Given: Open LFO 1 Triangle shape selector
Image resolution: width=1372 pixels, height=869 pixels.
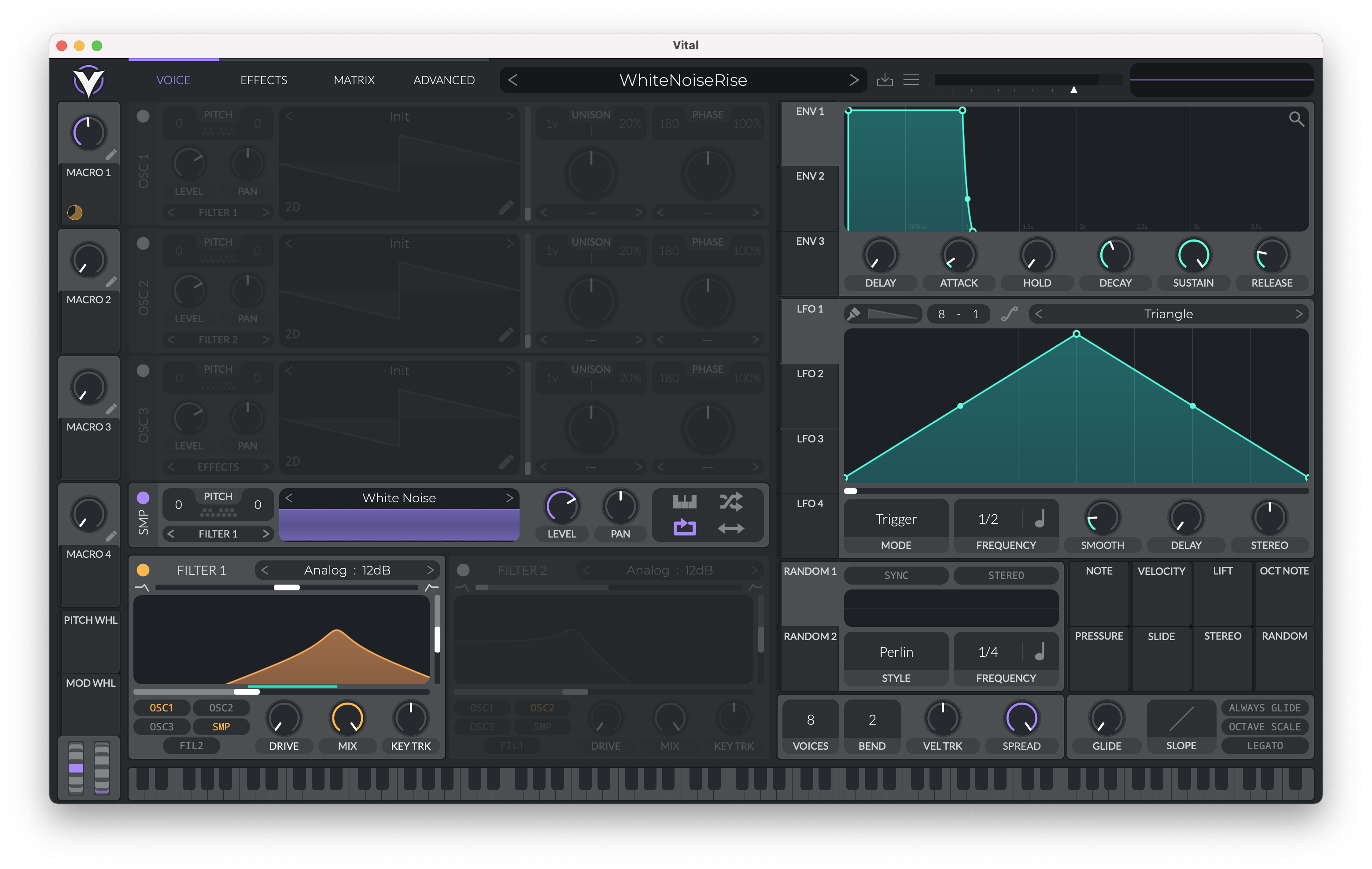Looking at the screenshot, I should click(x=1168, y=314).
